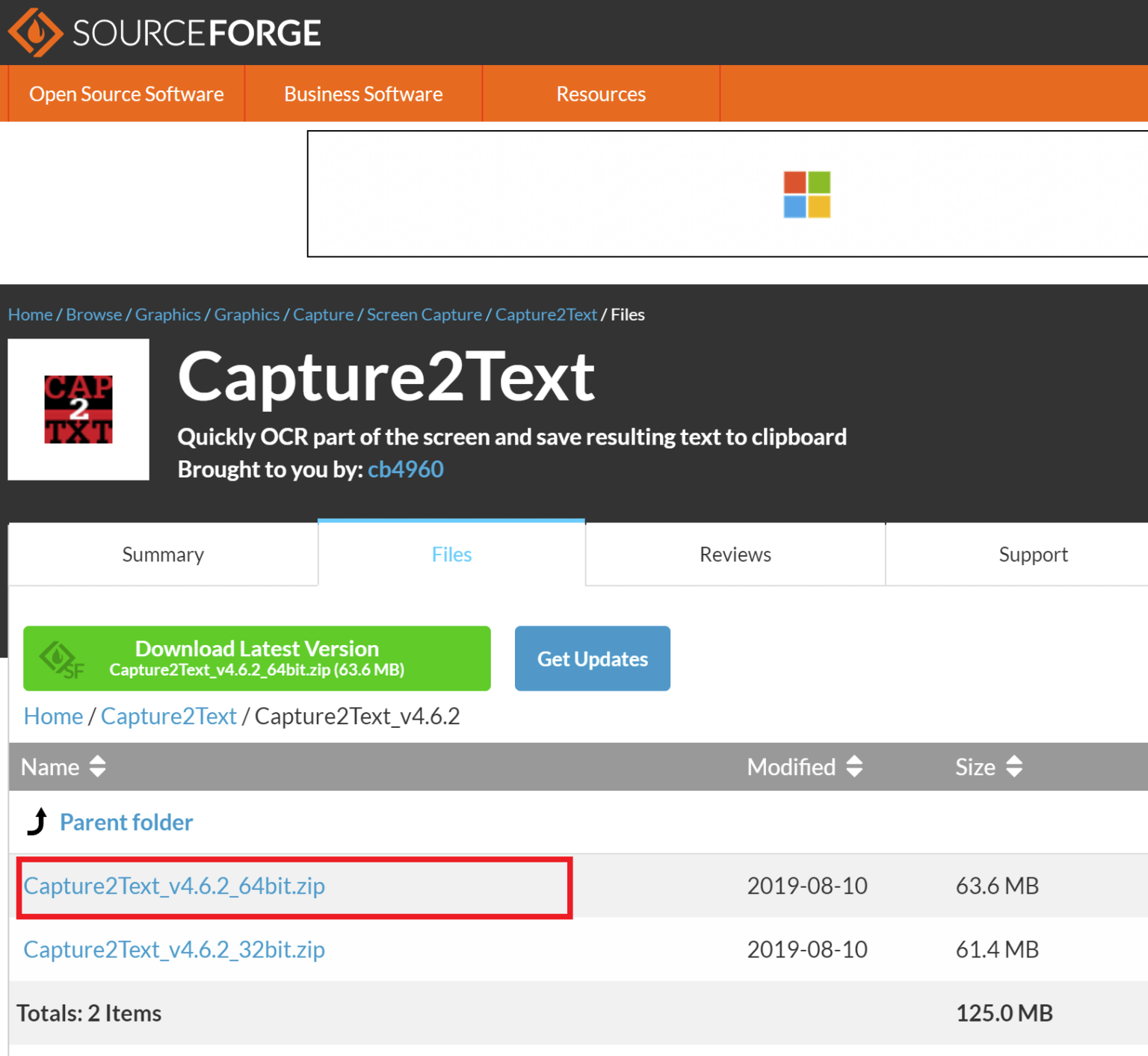Click the SF icon on the green download button

tap(61, 659)
